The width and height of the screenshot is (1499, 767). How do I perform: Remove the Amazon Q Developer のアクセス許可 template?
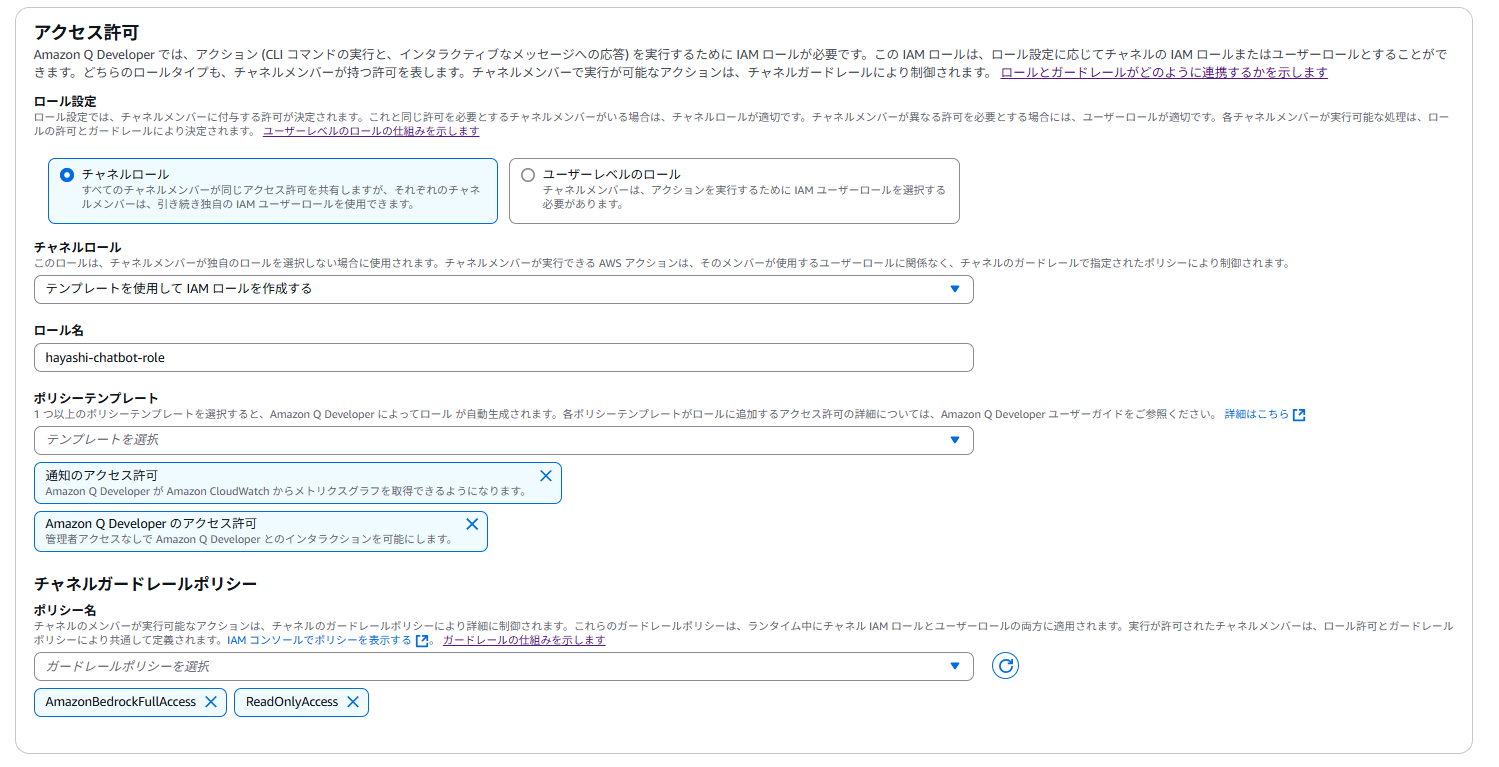(472, 524)
